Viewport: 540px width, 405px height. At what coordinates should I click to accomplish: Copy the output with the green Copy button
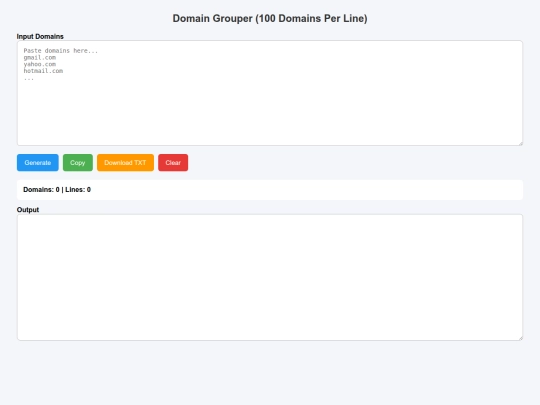pos(77,163)
